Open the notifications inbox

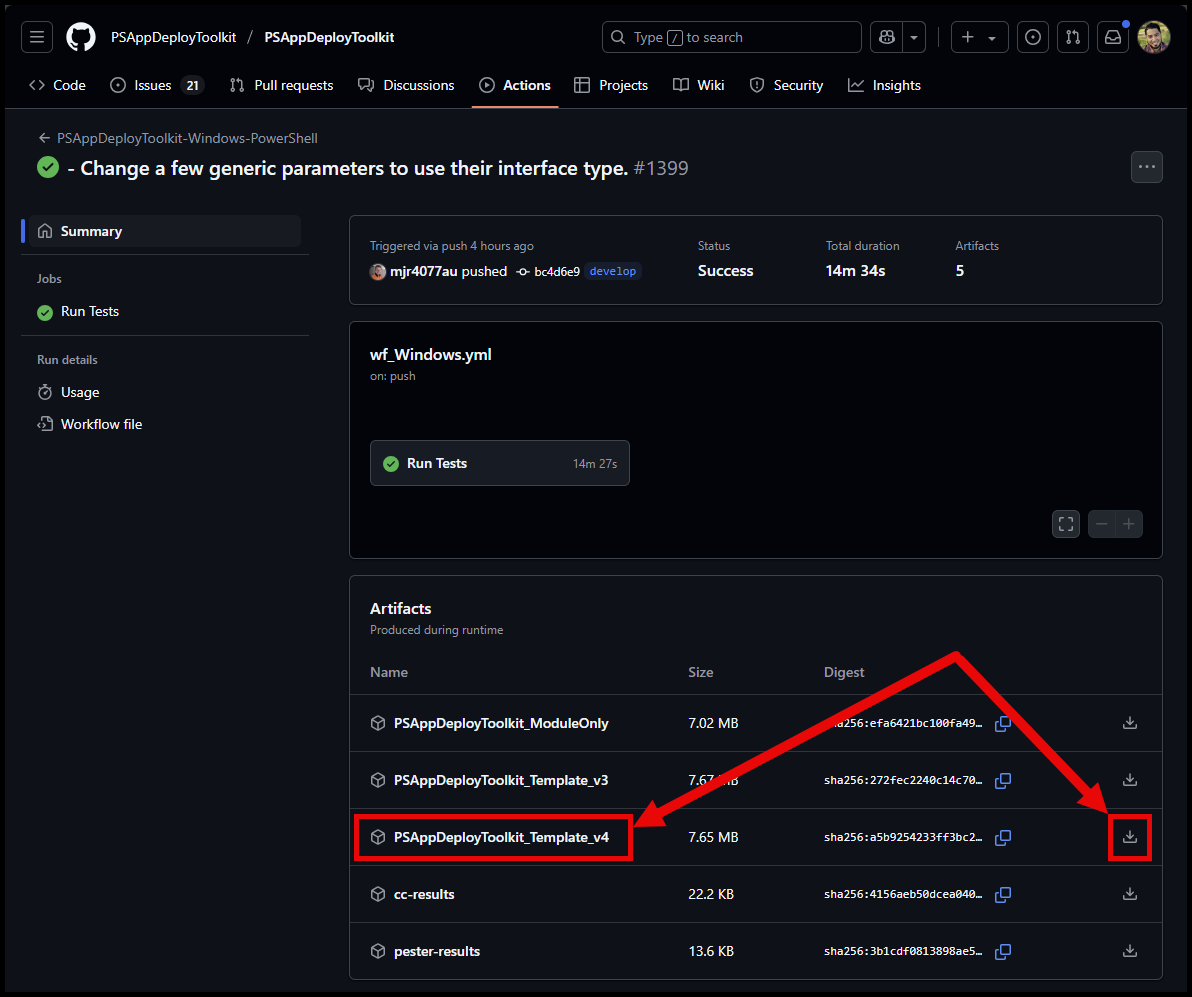(1112, 37)
